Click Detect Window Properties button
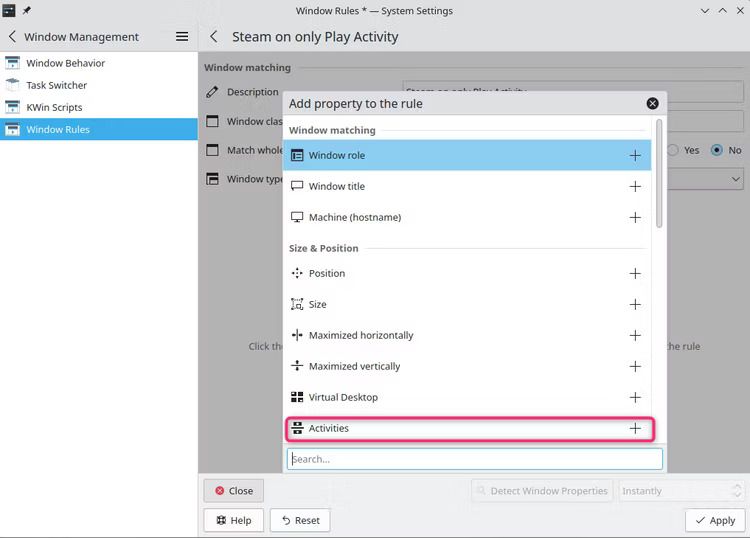This screenshot has height=538, width=750. [x=542, y=491]
